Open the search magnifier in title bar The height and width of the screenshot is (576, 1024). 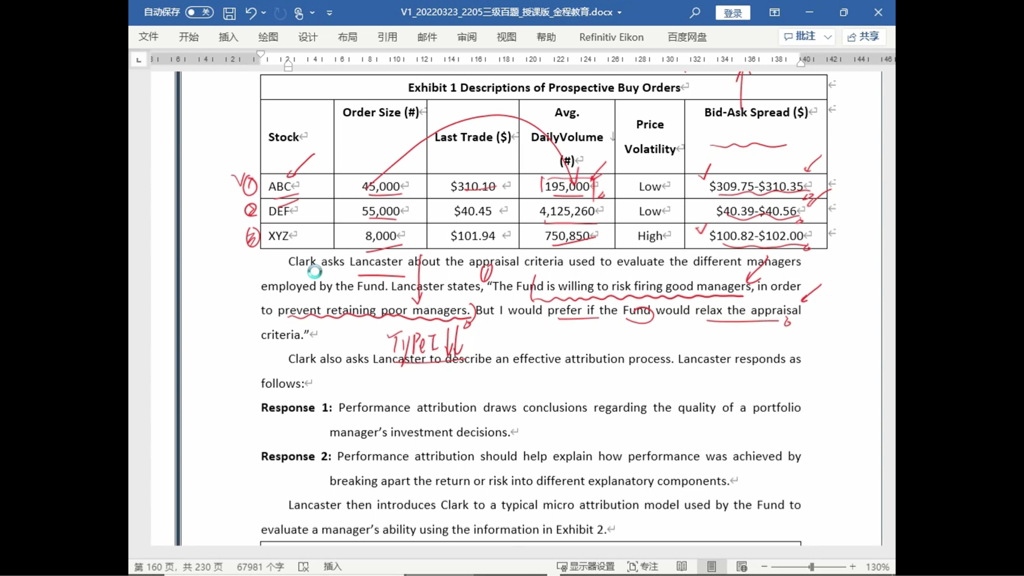(695, 12)
